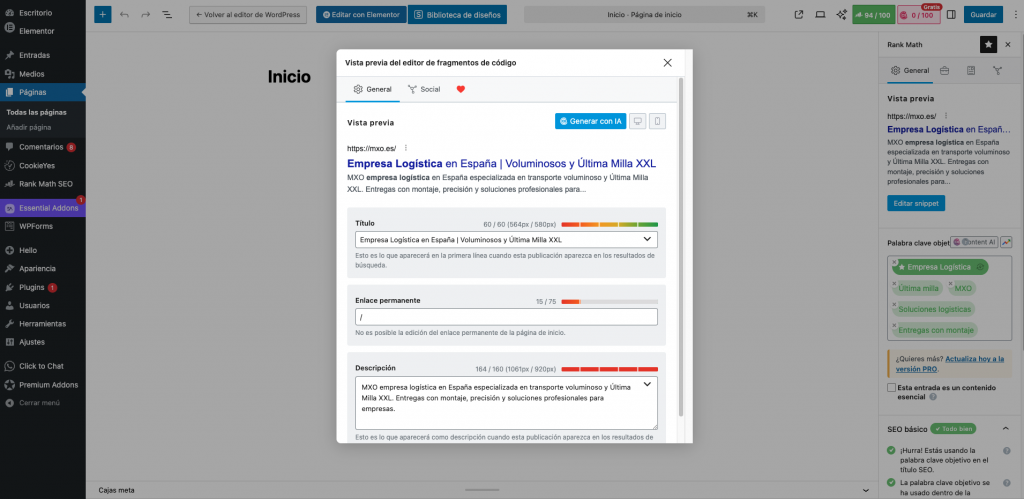Expand the Descripción variables dropdown arrow
1024x499 pixels.
(x=647, y=384)
